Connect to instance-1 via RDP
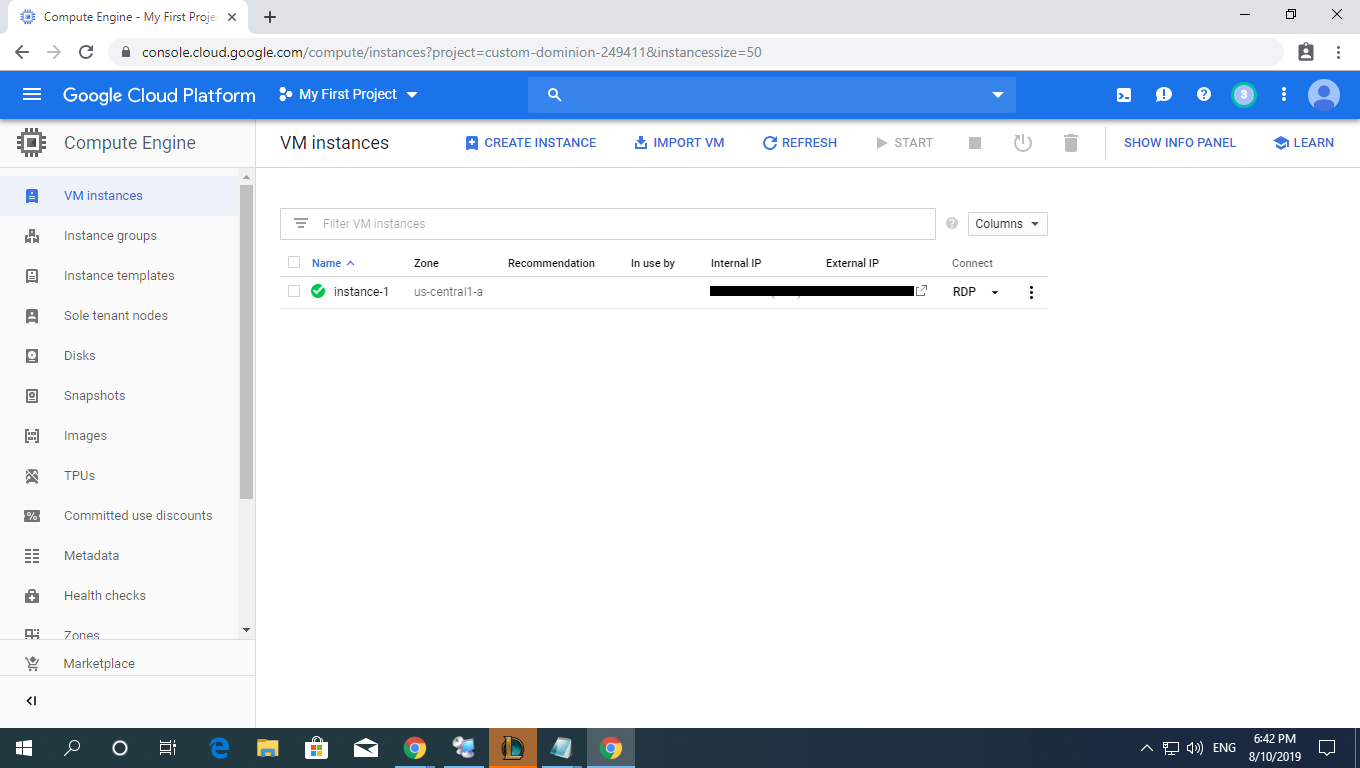This screenshot has width=1360, height=768. 964,292
